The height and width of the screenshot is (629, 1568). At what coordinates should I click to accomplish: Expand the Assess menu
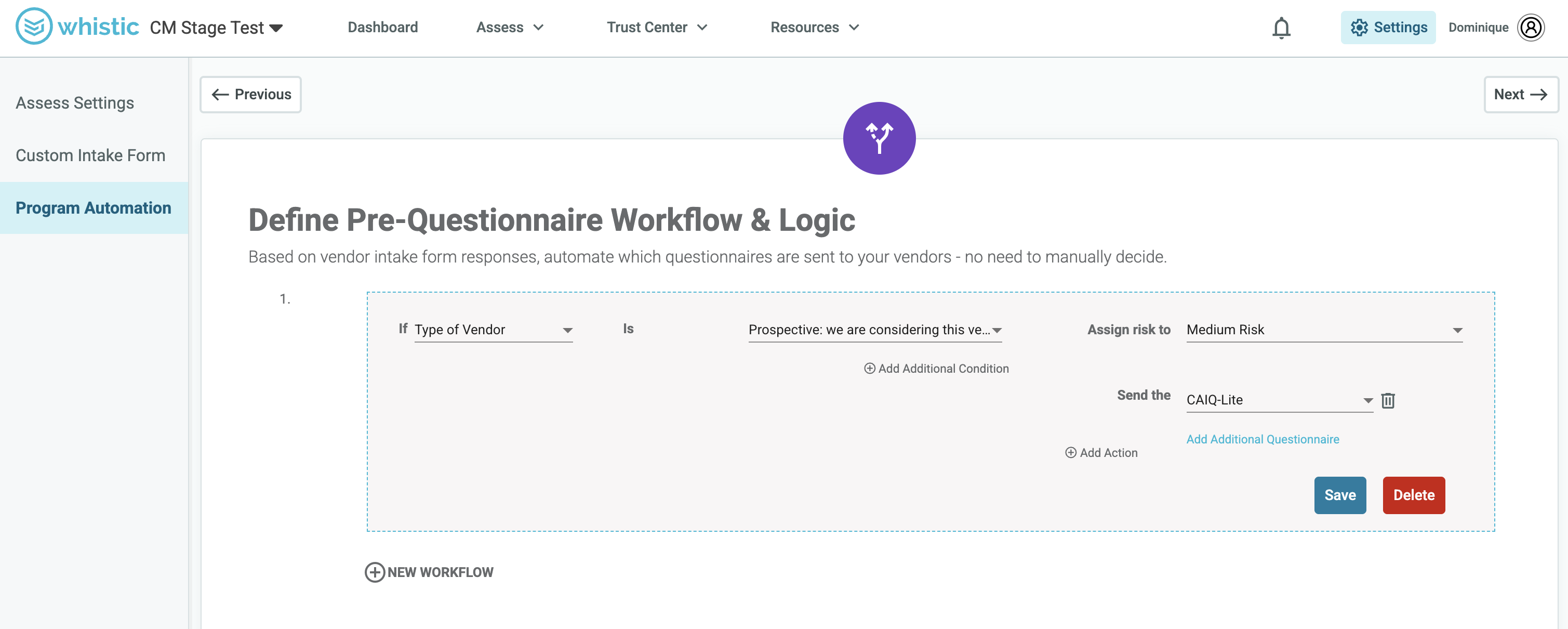click(510, 28)
